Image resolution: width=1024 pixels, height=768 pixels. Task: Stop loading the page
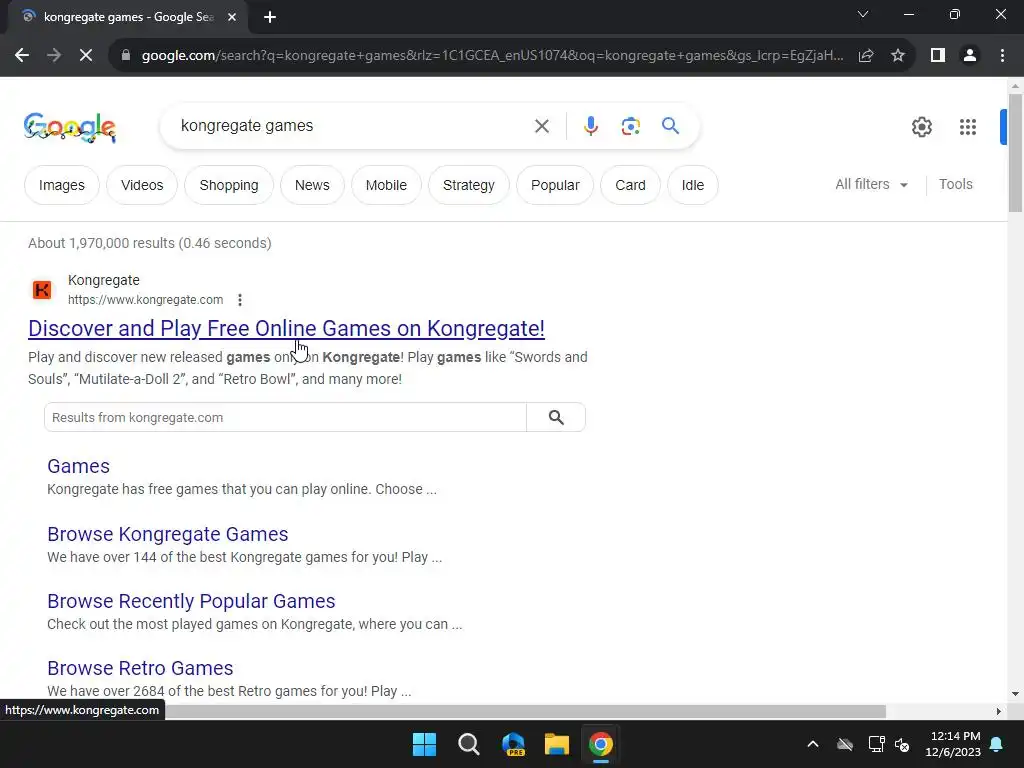point(86,56)
